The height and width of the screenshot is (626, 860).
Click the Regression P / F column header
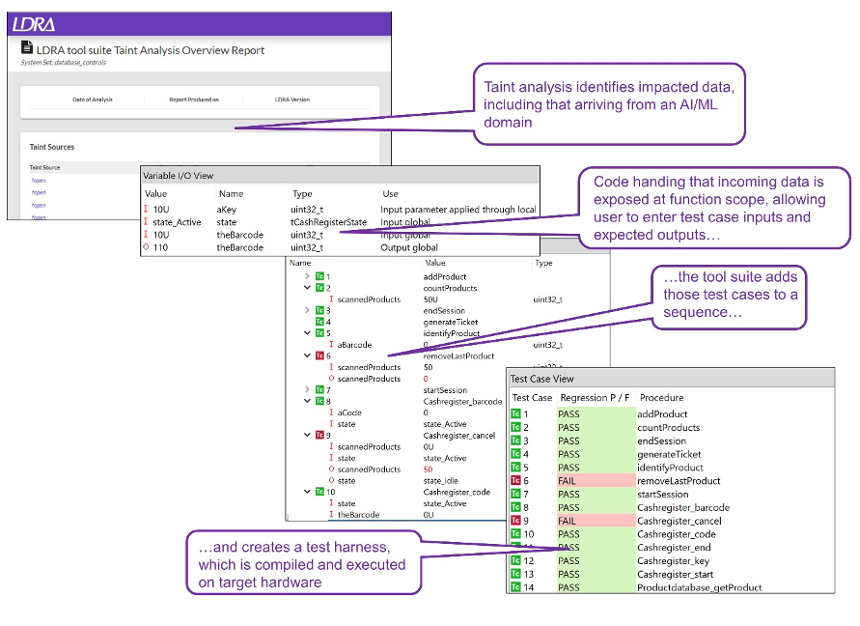[x=596, y=397]
